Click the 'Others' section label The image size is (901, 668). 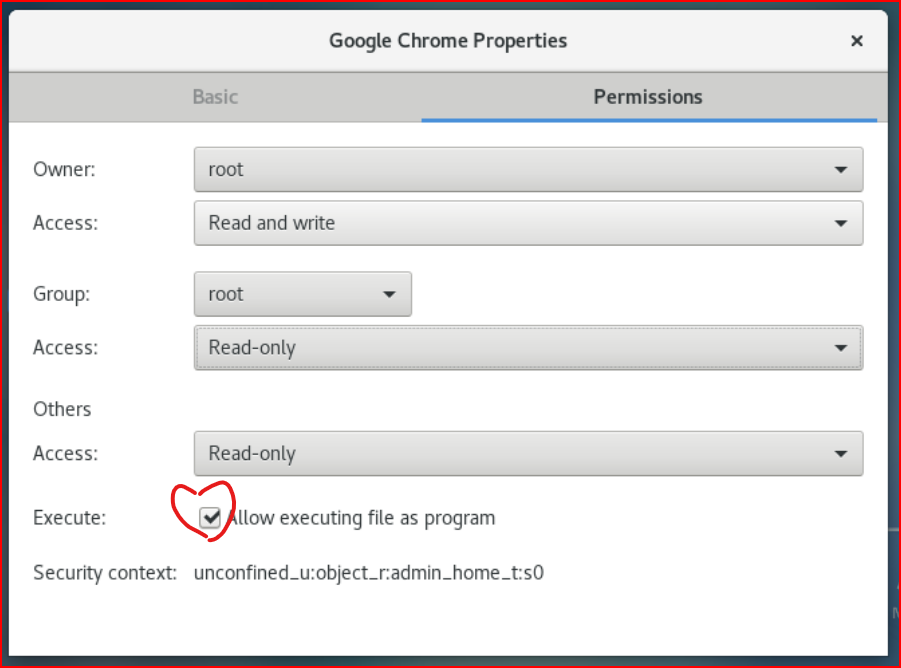click(62, 409)
